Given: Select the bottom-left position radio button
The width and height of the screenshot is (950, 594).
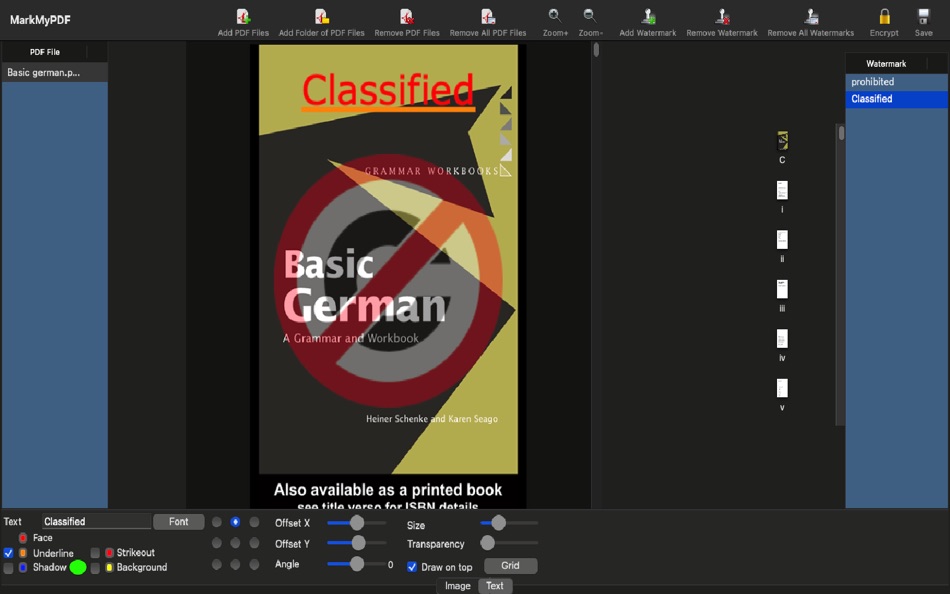Looking at the screenshot, I should 216,564.
